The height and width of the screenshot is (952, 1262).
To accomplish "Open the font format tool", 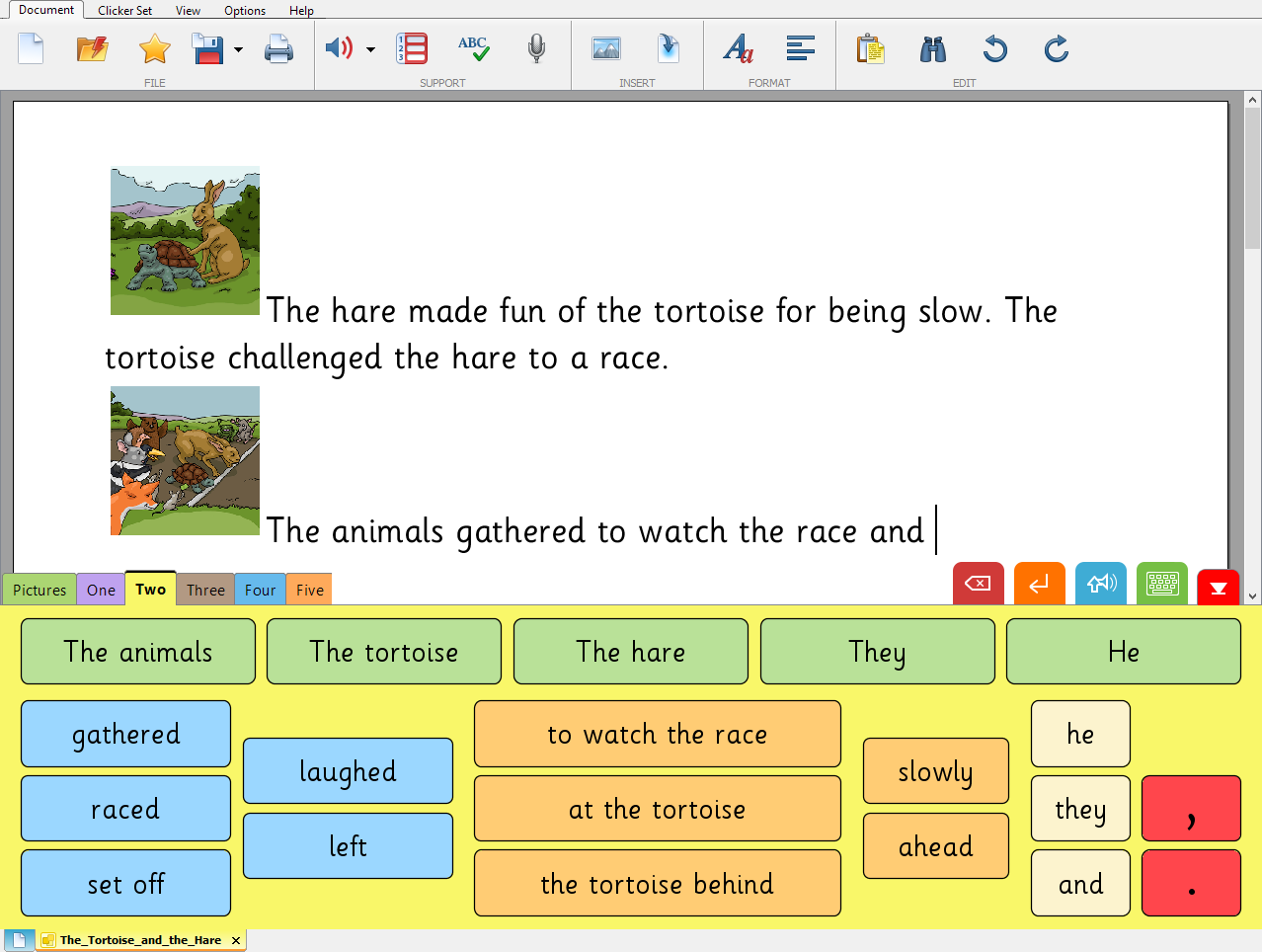I will click(738, 48).
